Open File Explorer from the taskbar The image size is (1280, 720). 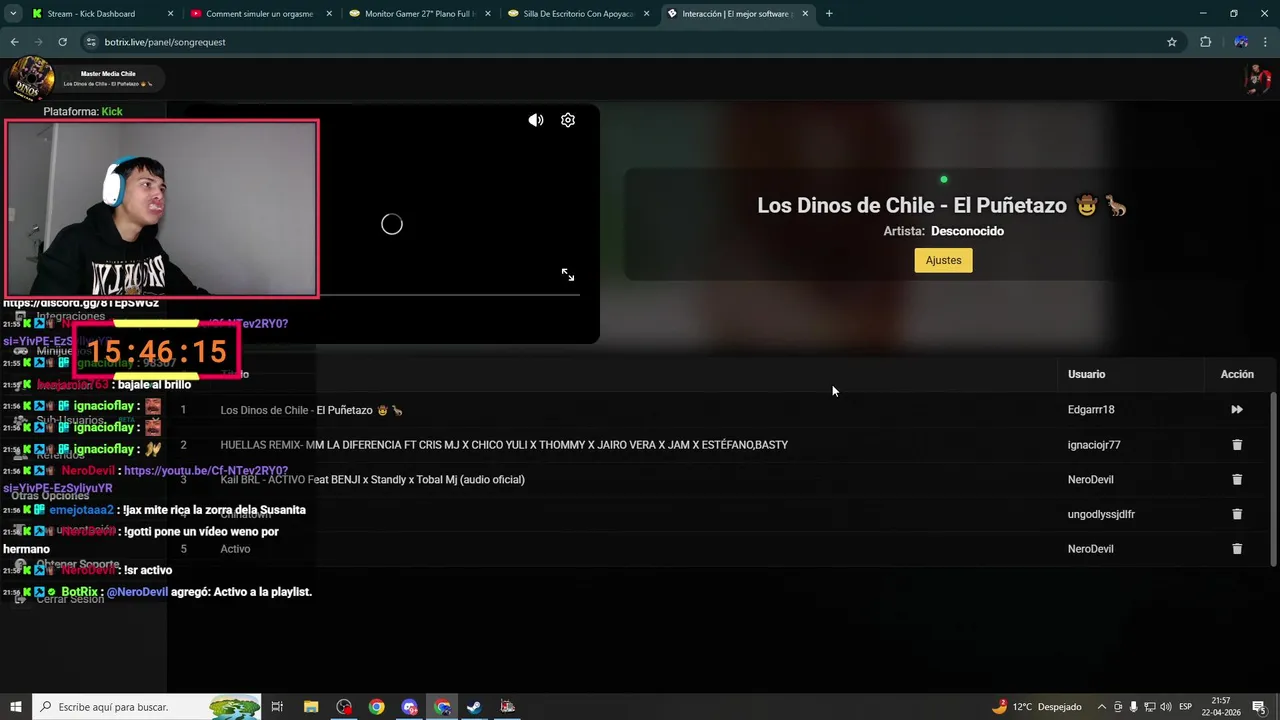(x=311, y=707)
